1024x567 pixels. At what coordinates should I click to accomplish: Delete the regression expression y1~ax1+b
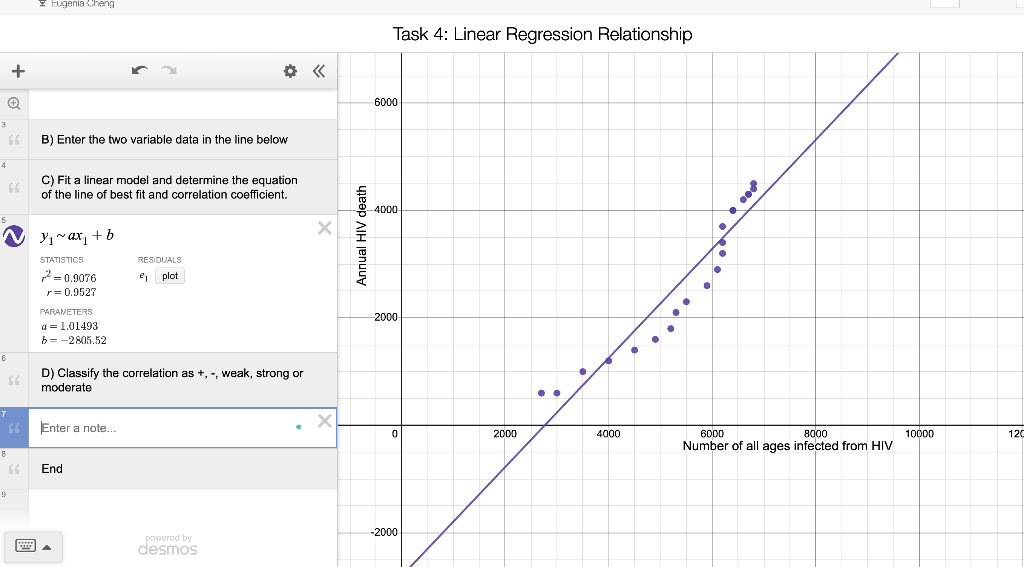[325, 228]
